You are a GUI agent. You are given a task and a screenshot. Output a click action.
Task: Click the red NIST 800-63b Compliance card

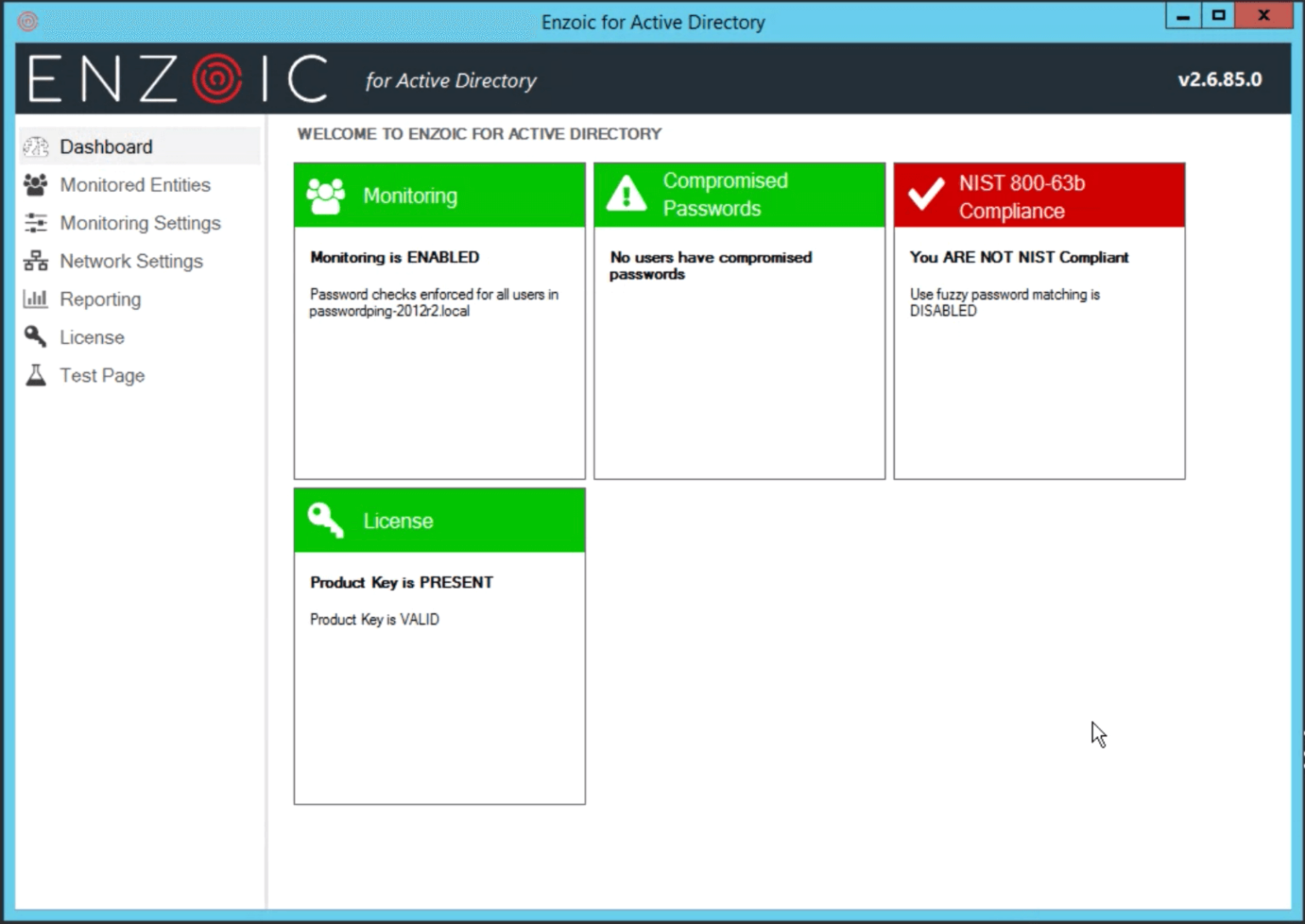(1039, 320)
